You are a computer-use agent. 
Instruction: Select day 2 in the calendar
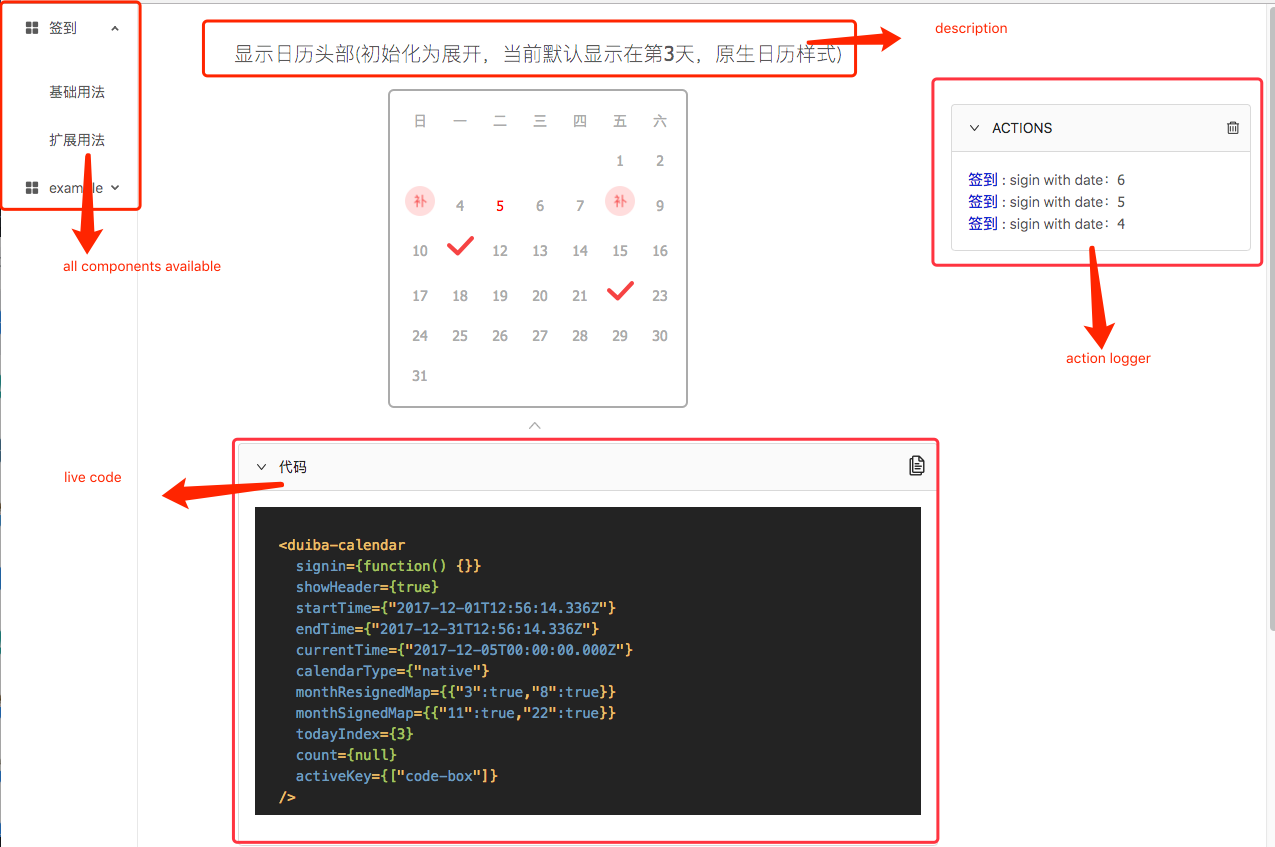(660, 161)
